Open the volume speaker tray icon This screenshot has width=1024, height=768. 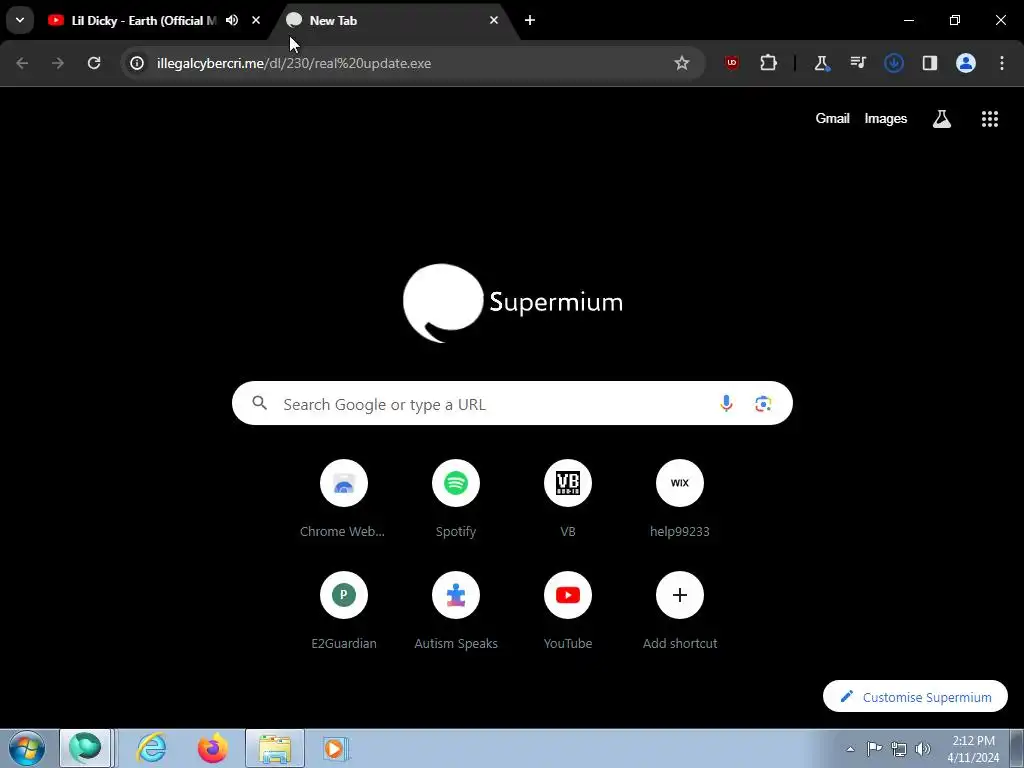pyautogui.click(x=923, y=749)
